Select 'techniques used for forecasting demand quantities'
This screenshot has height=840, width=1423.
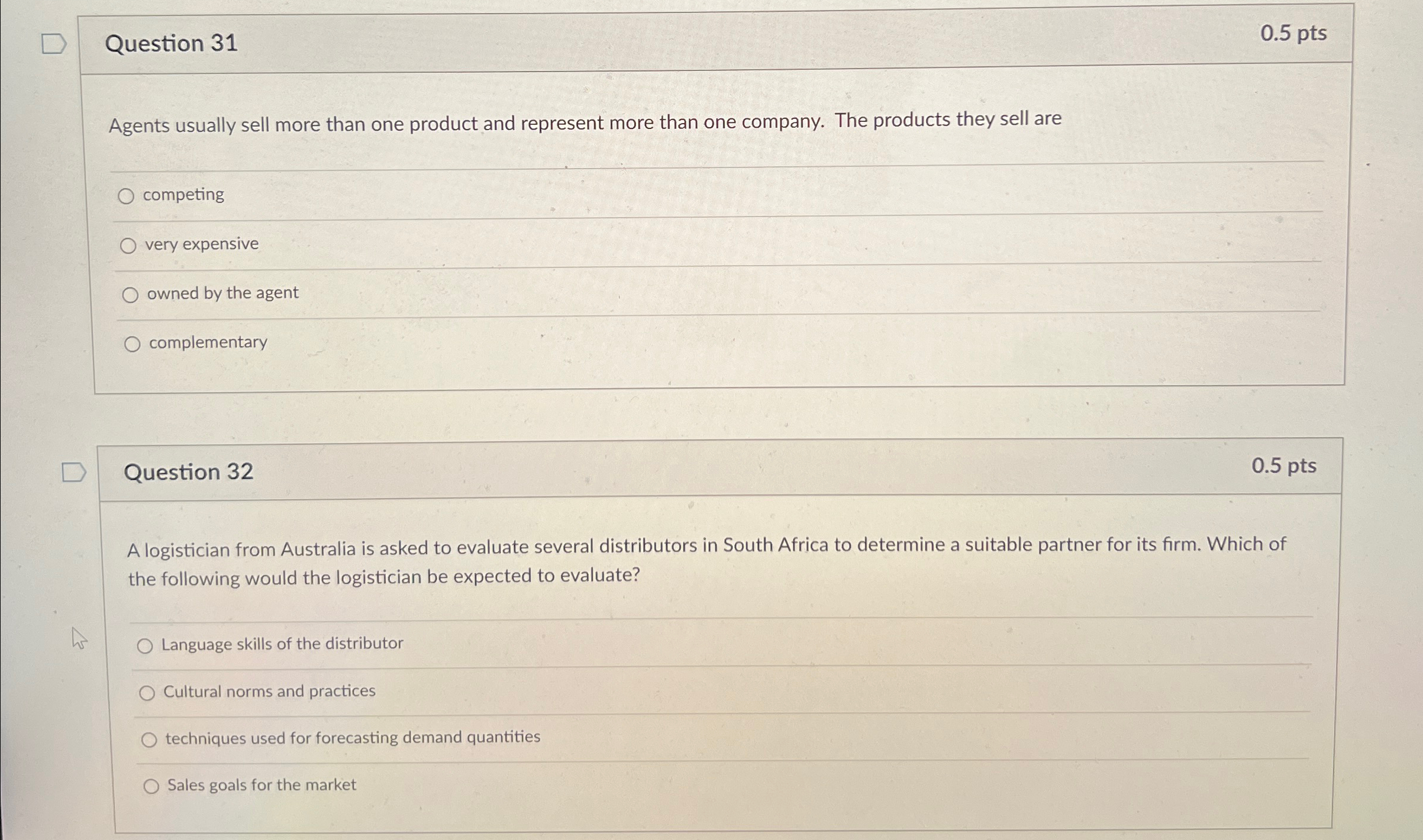[x=150, y=738]
